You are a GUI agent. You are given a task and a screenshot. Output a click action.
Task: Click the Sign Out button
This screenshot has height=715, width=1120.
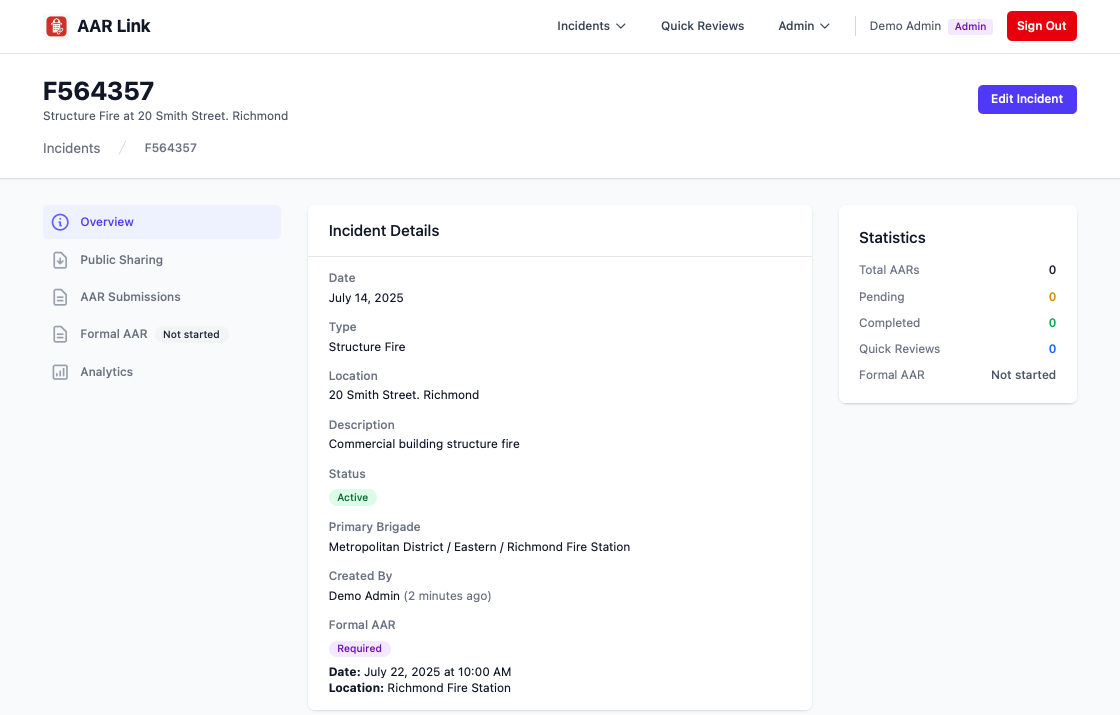[x=1041, y=26]
